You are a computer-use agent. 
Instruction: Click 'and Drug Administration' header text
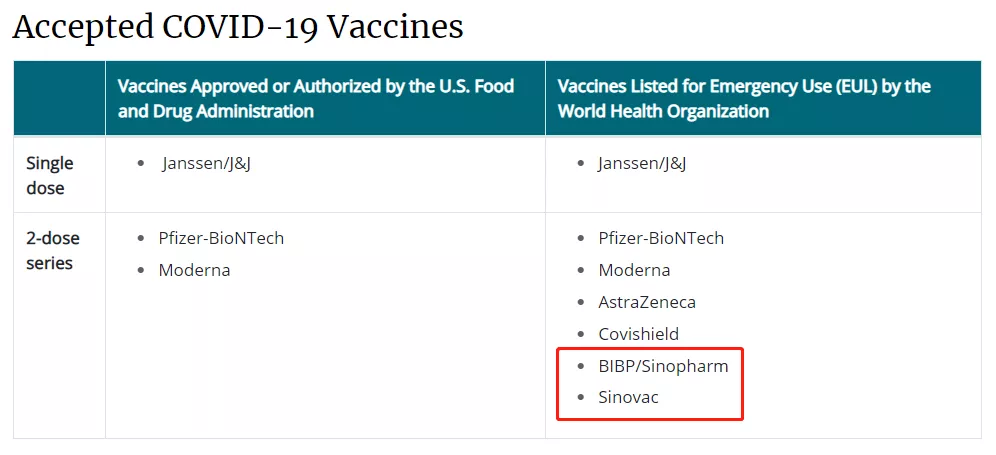tap(216, 111)
